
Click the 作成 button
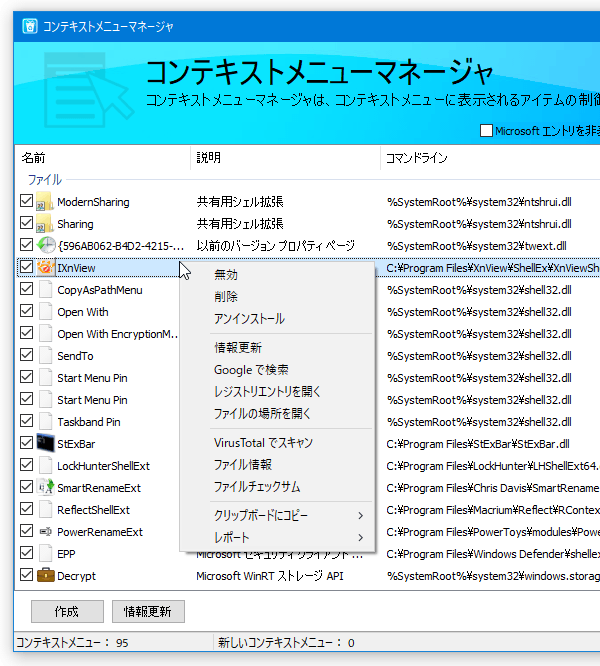coord(67,611)
